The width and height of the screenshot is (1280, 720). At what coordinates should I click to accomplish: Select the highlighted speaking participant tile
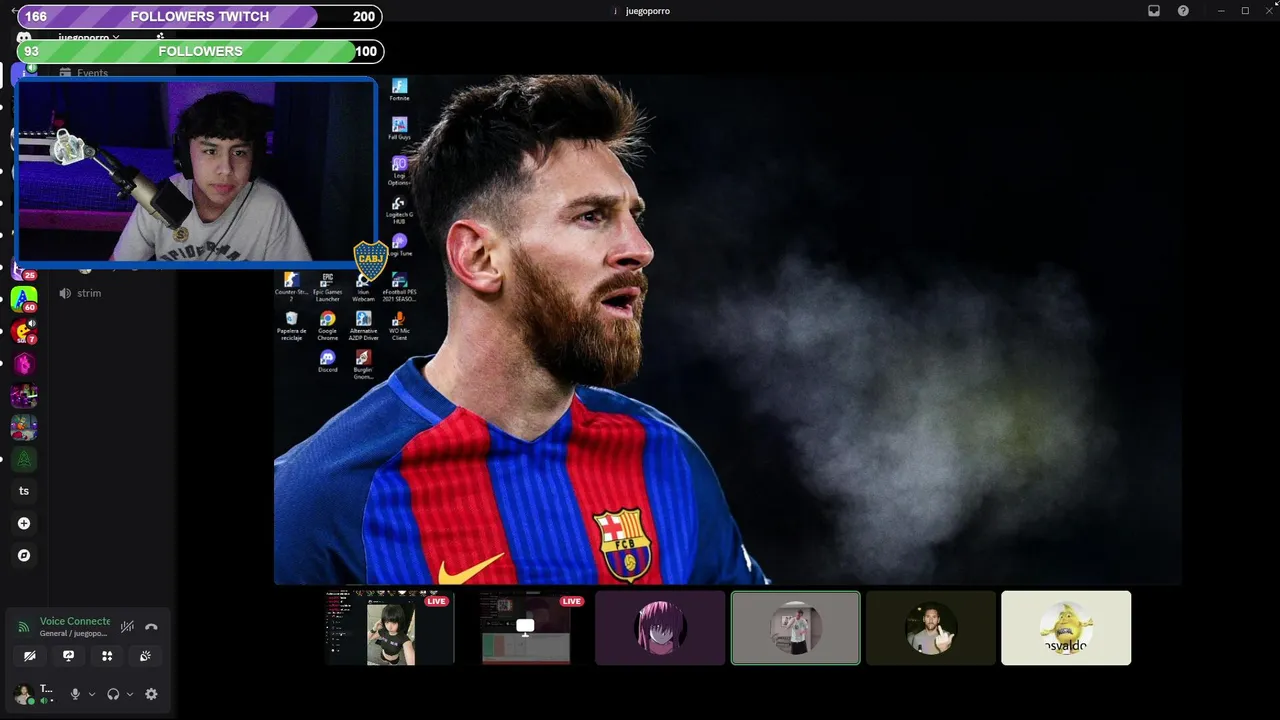click(795, 628)
